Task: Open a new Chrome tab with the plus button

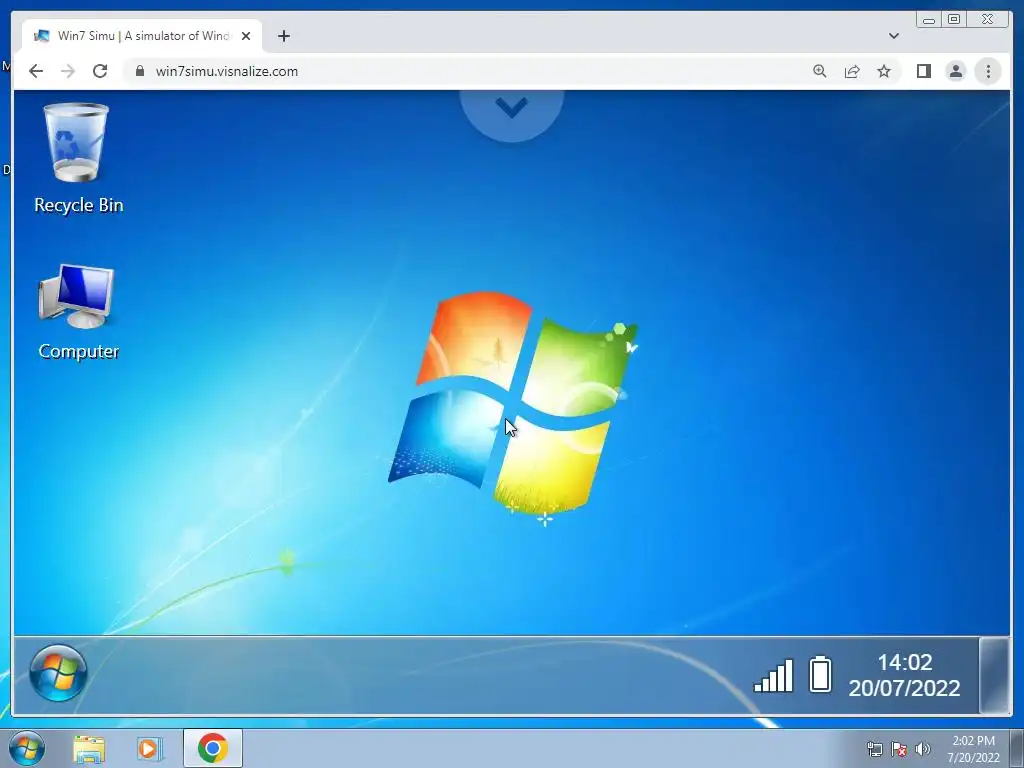Action: 283,36
